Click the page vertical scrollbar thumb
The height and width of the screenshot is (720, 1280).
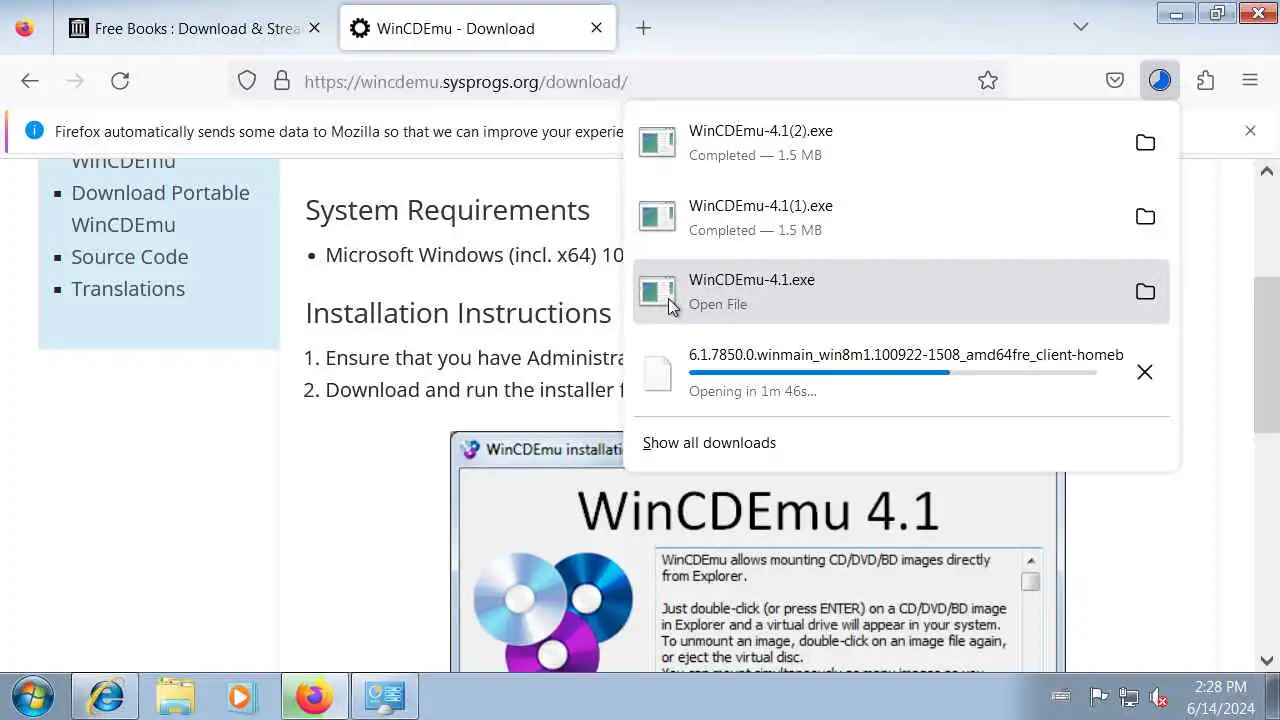[x=1266, y=354]
